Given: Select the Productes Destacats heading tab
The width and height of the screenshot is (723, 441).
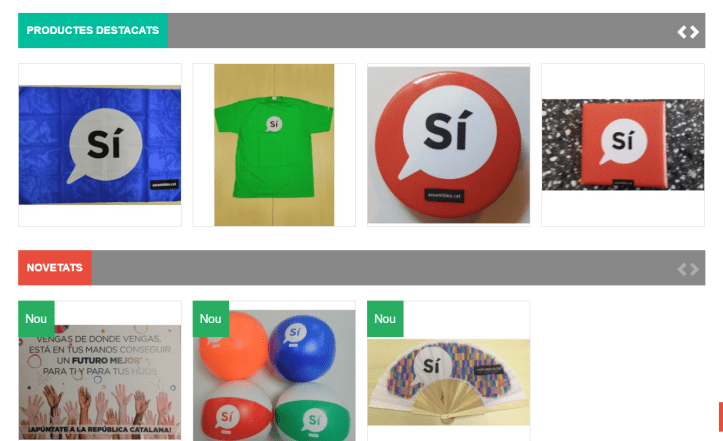Looking at the screenshot, I should [x=93, y=30].
